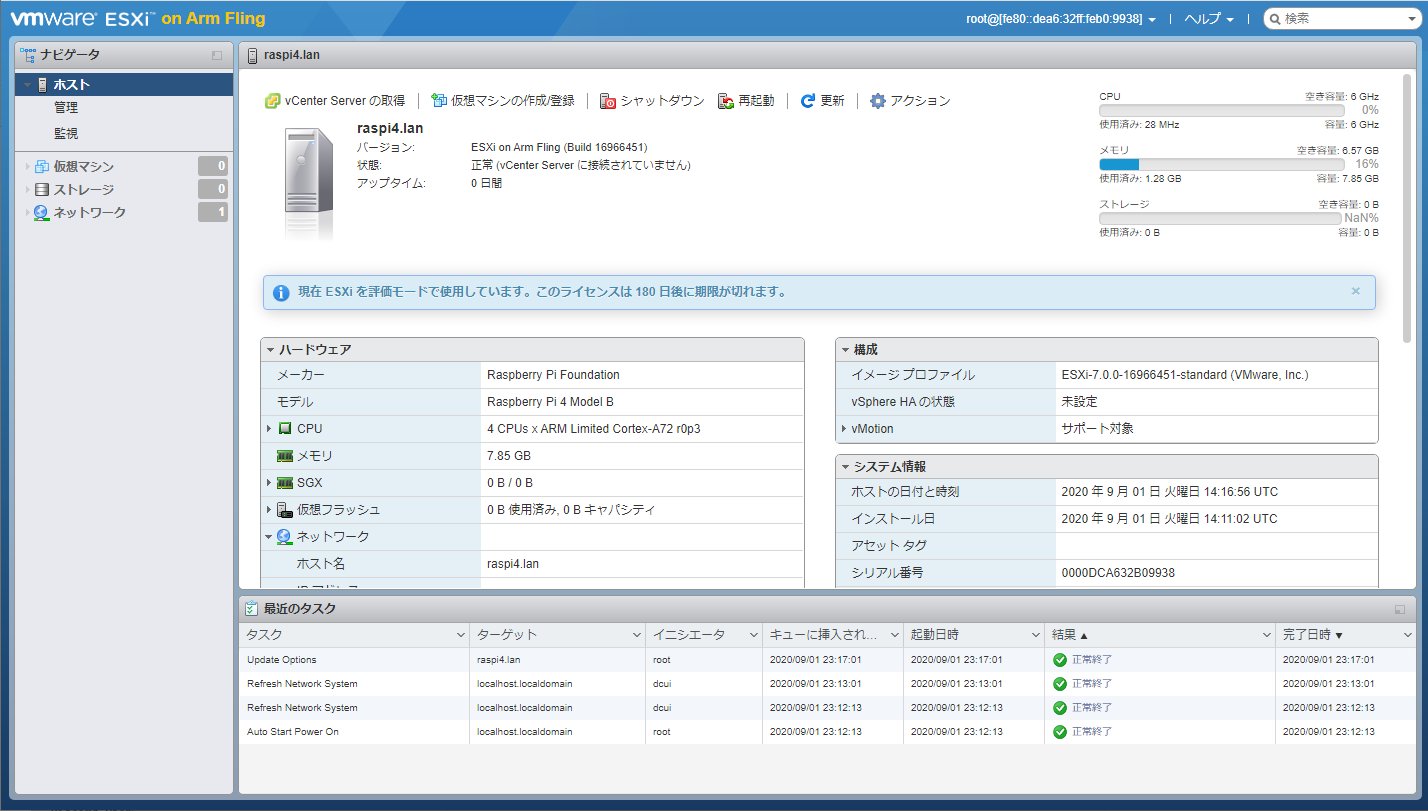Dismiss the evaluation mode notification

[x=1356, y=291]
